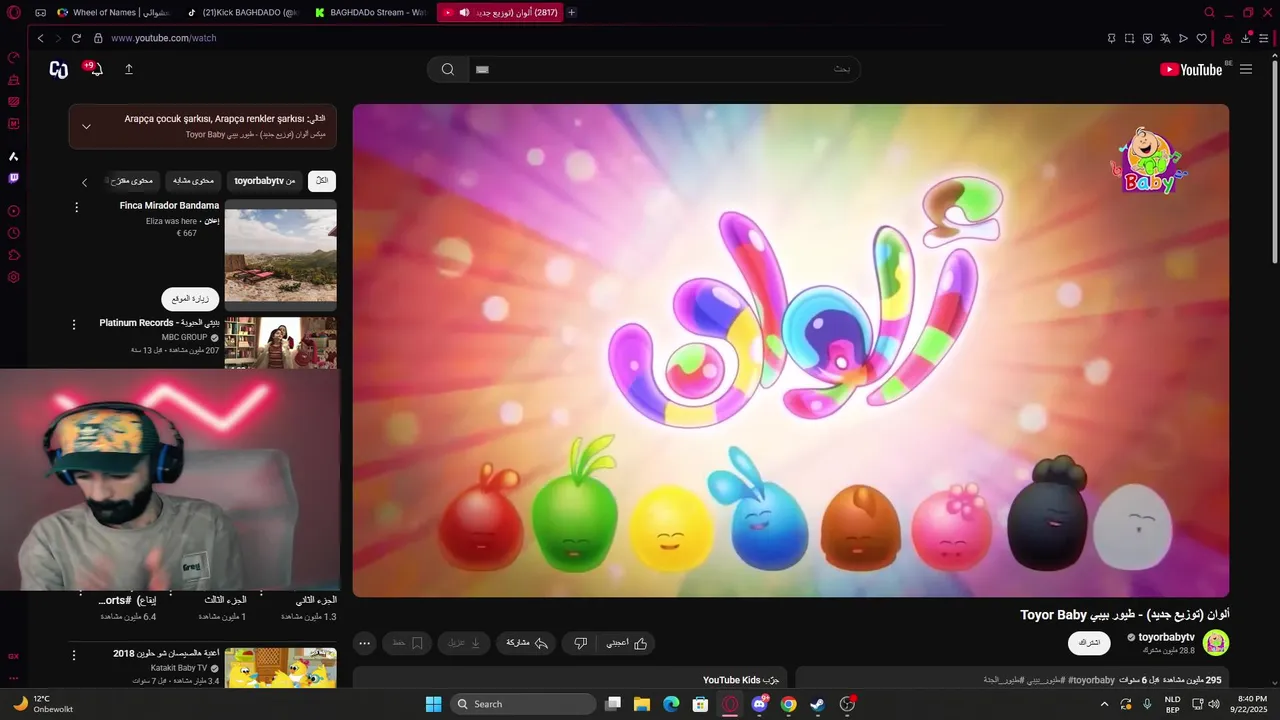The width and height of the screenshot is (1280, 720).
Task: Switch to the Wheel of Names tab
Action: [x=113, y=13]
